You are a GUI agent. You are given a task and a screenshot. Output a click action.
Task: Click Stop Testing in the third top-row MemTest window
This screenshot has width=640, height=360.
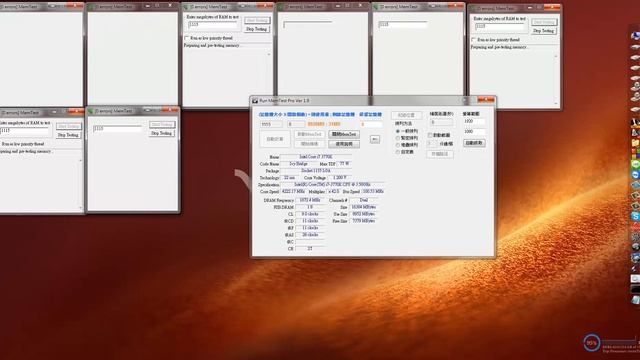[x=257, y=29]
